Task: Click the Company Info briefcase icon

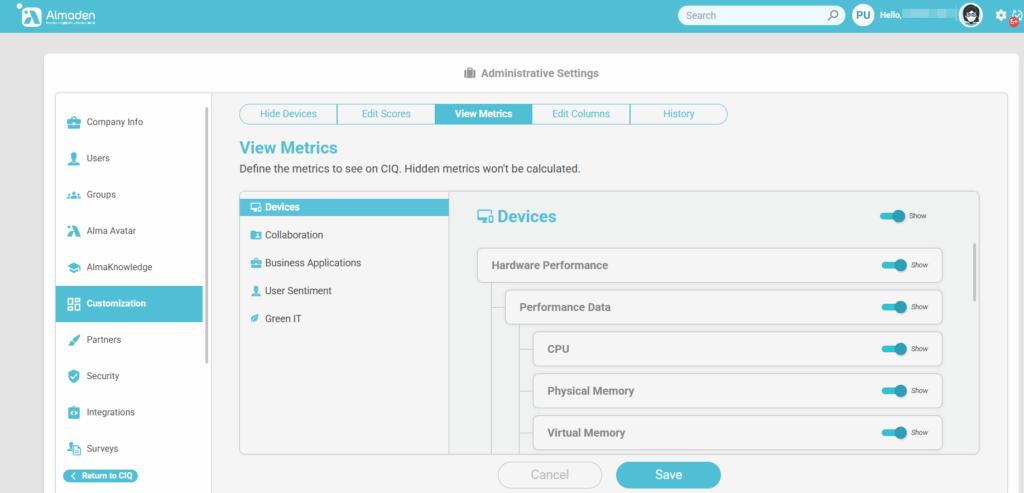Action: coord(74,123)
